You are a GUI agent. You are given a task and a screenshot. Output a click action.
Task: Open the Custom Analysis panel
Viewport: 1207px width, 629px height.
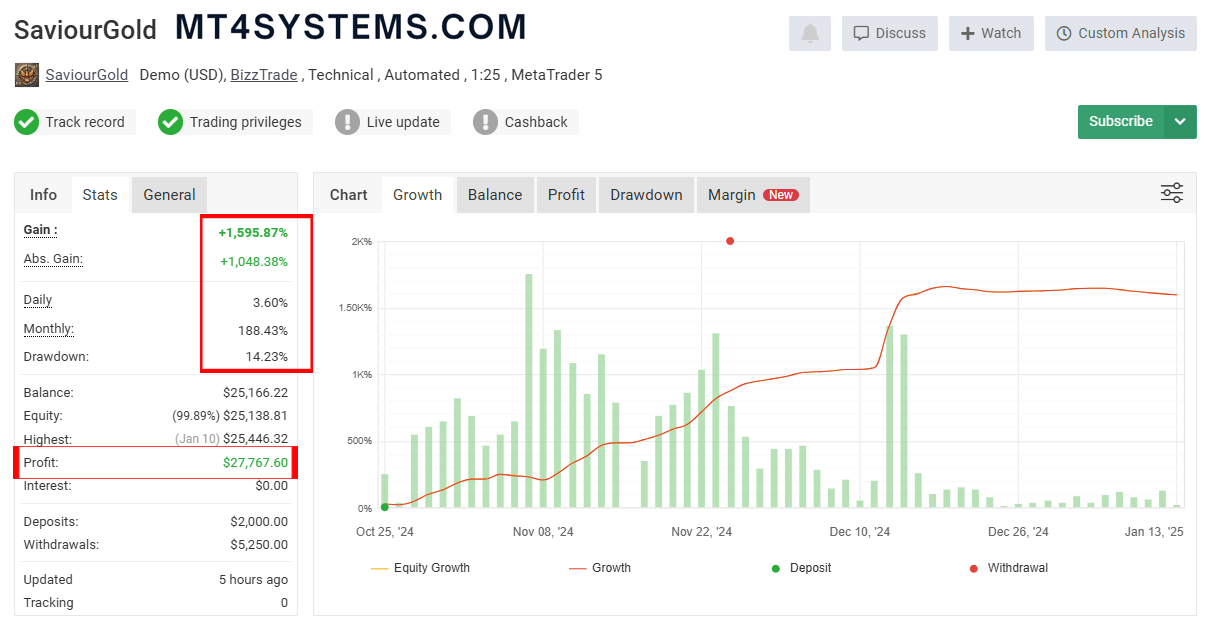point(1120,33)
